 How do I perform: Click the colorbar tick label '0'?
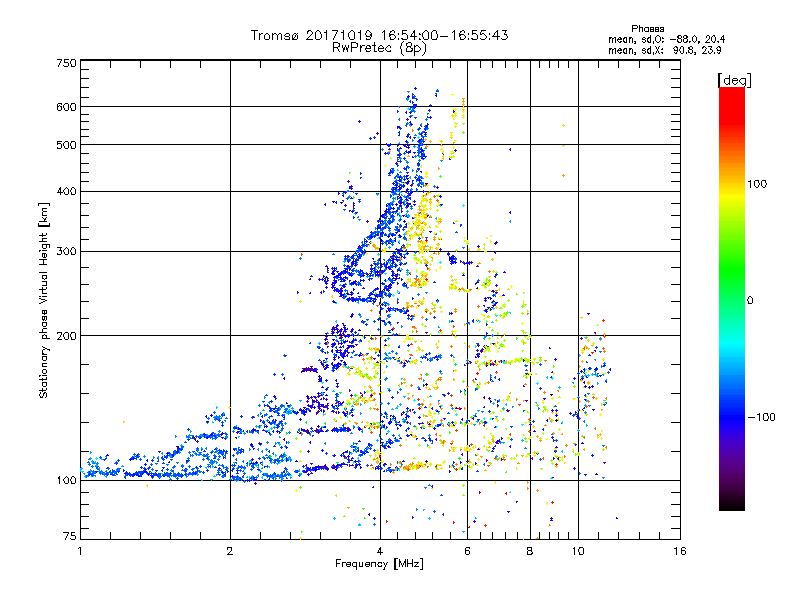[x=750, y=301]
